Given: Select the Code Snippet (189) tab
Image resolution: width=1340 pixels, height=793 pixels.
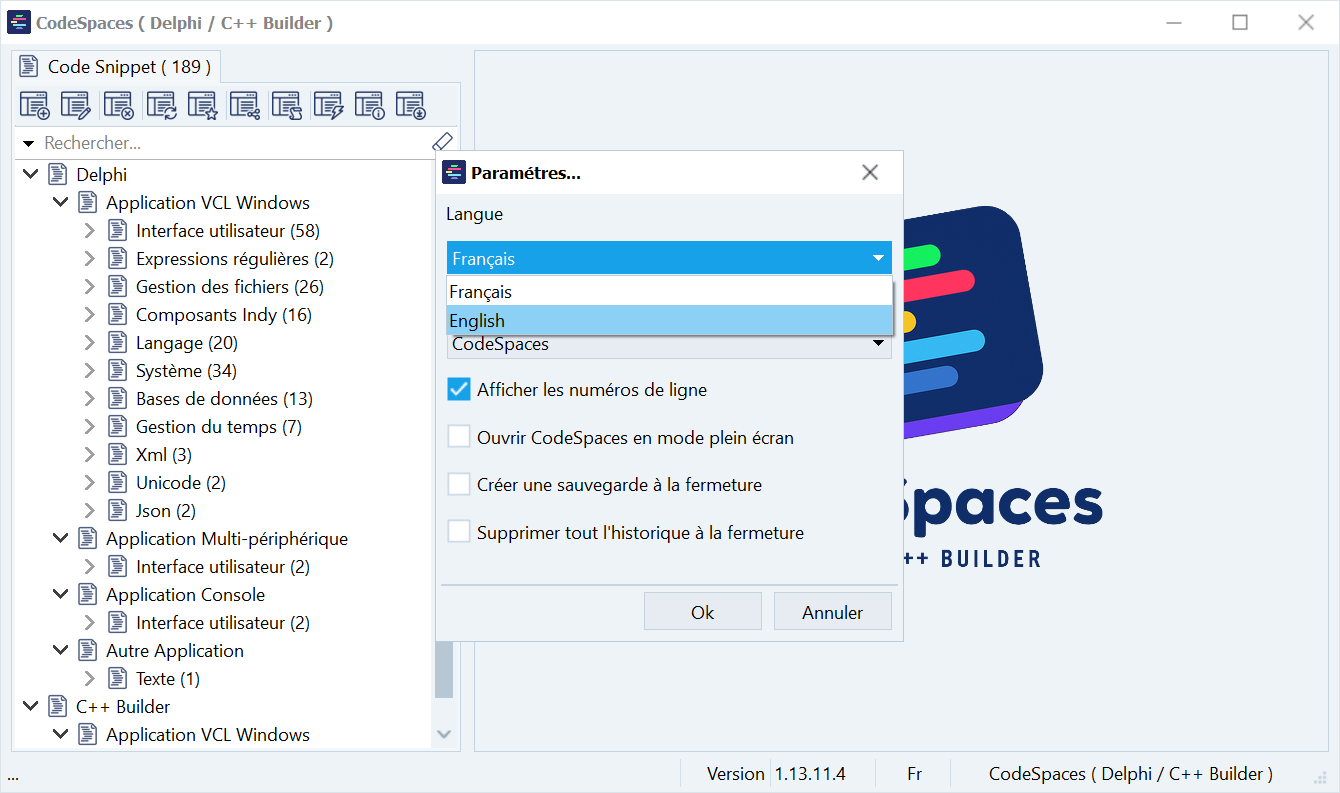Looking at the screenshot, I should click(117, 67).
